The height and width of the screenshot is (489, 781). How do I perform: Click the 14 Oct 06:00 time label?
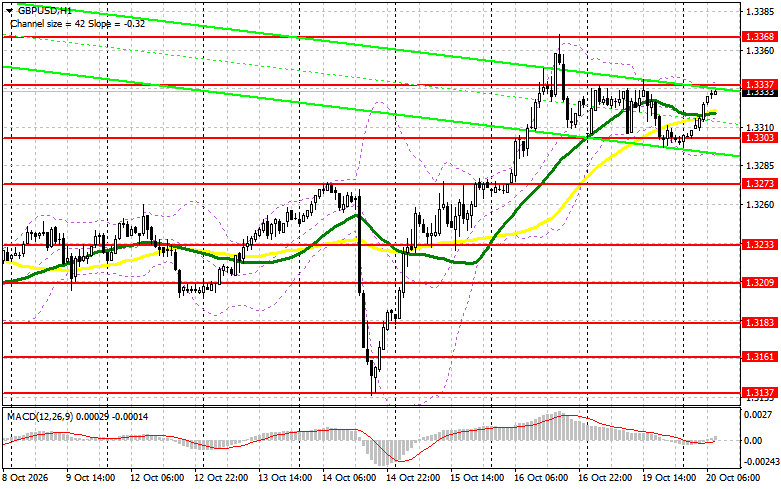point(349,478)
